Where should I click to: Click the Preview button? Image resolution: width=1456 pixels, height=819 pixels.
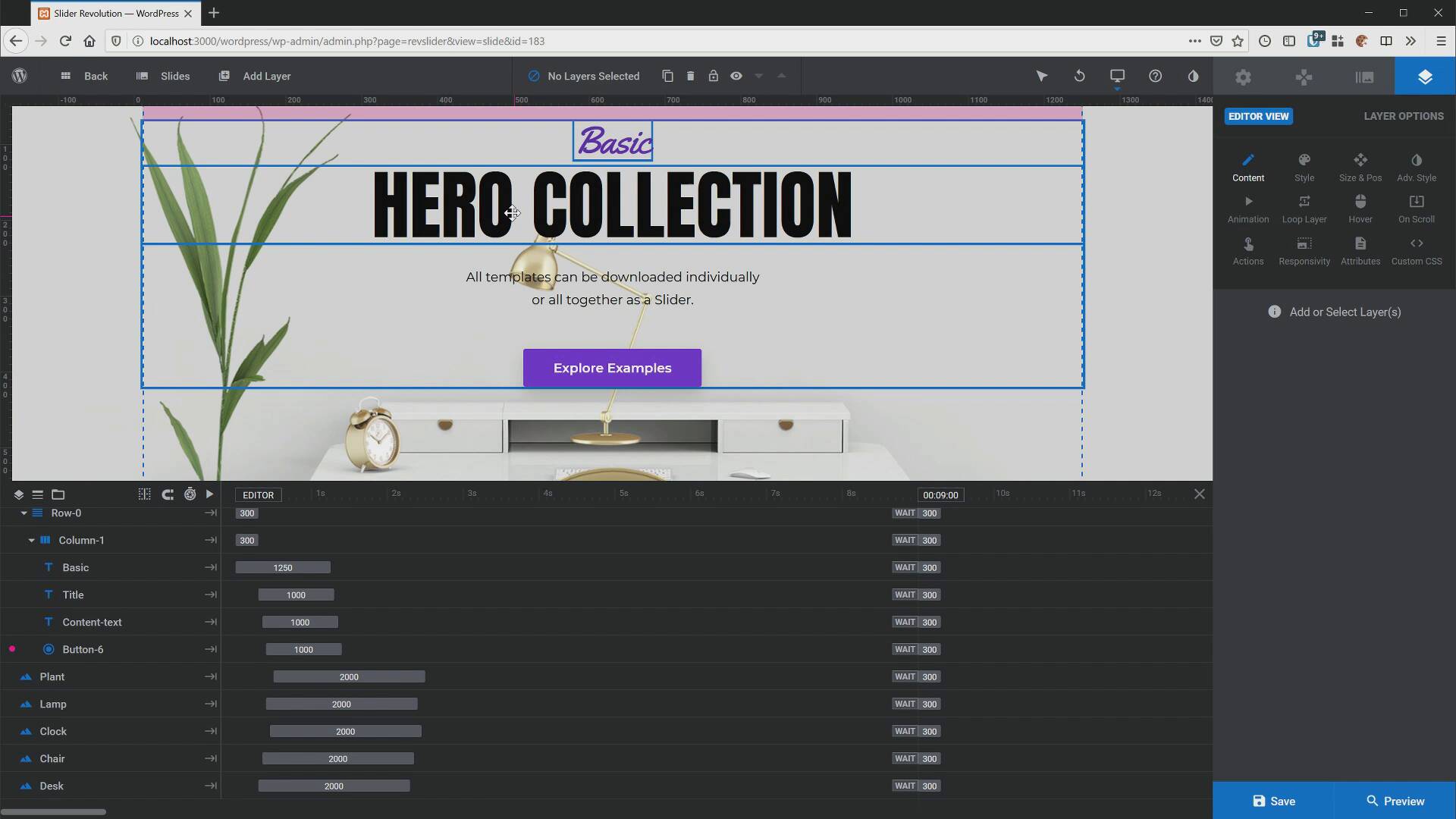coord(1395,801)
